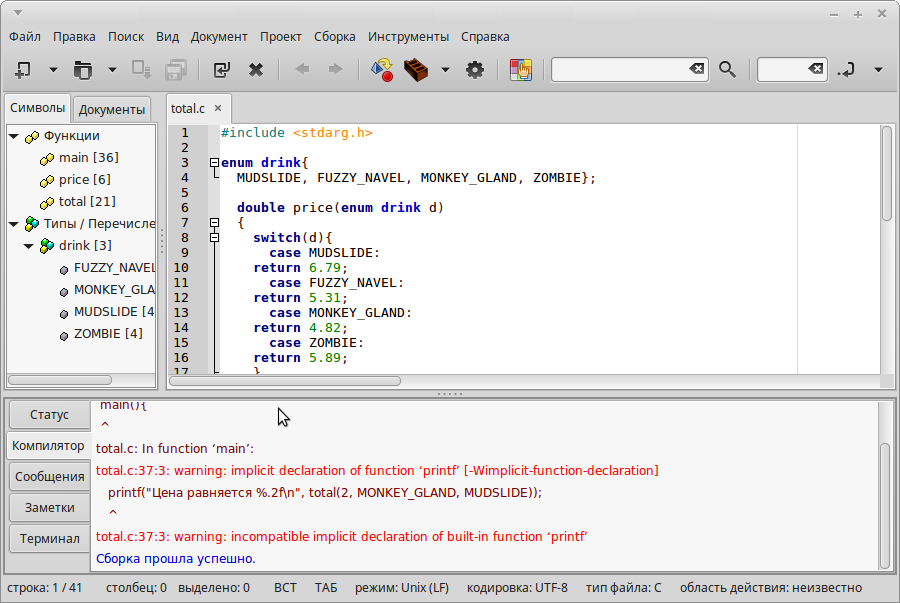Select FUZZY_NAVEL in the symbol tree
The image size is (900, 603).
114,268
